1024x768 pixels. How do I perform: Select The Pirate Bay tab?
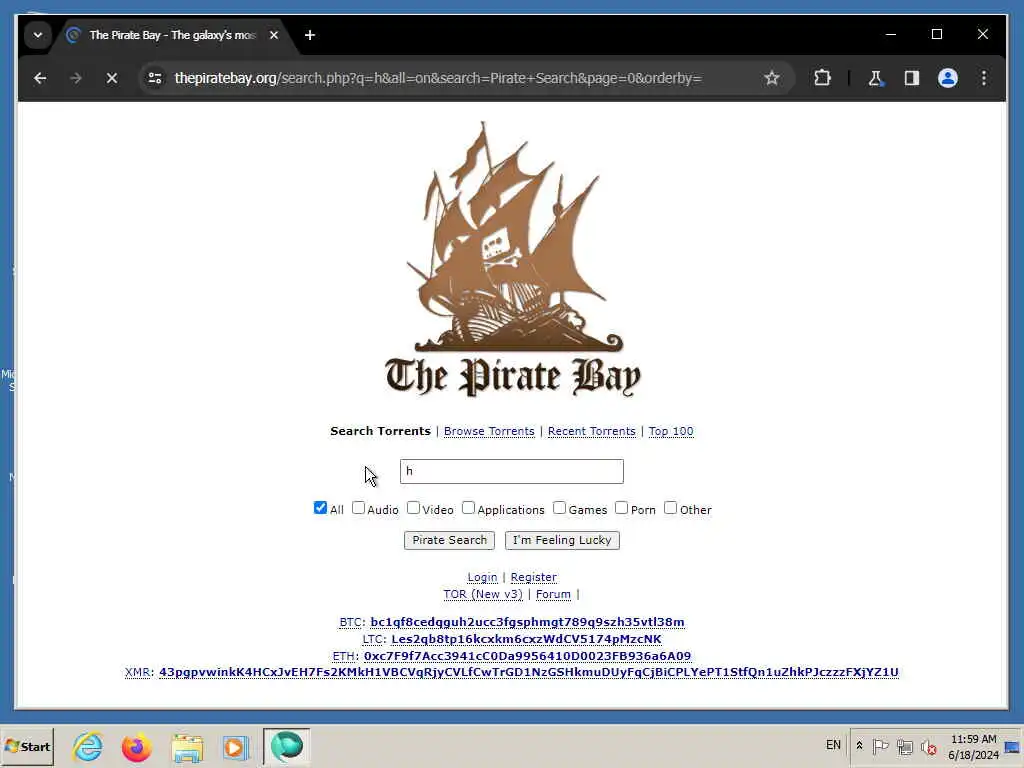pyautogui.click(x=173, y=35)
